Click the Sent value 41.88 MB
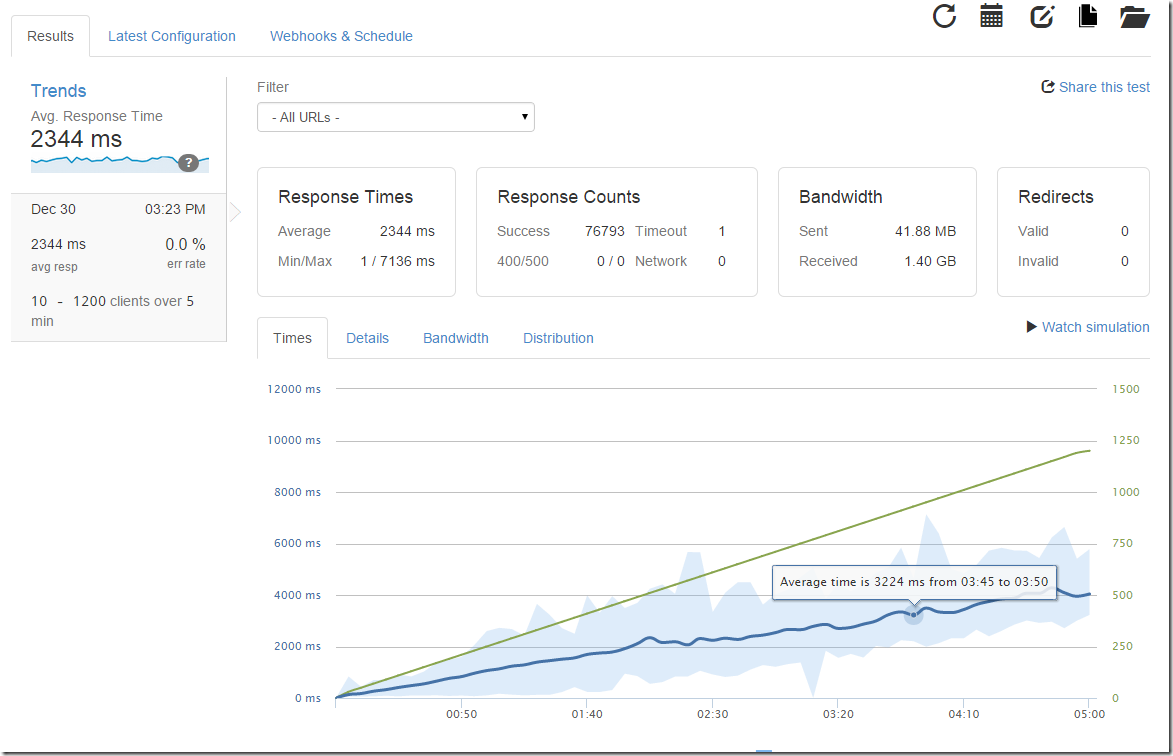Image resolution: width=1173 pixels, height=756 pixels. (x=925, y=231)
